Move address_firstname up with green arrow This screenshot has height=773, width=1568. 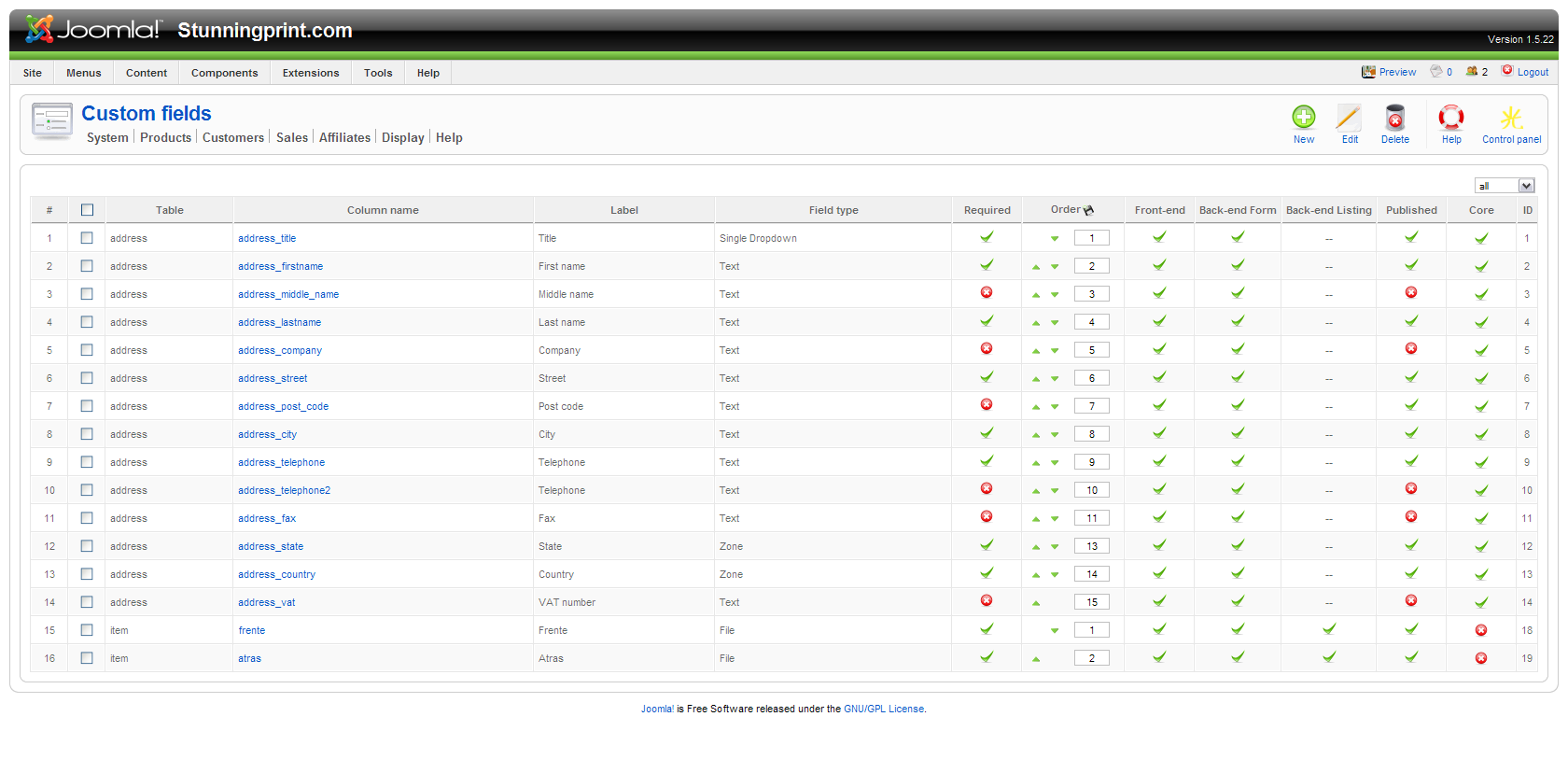(x=1036, y=267)
